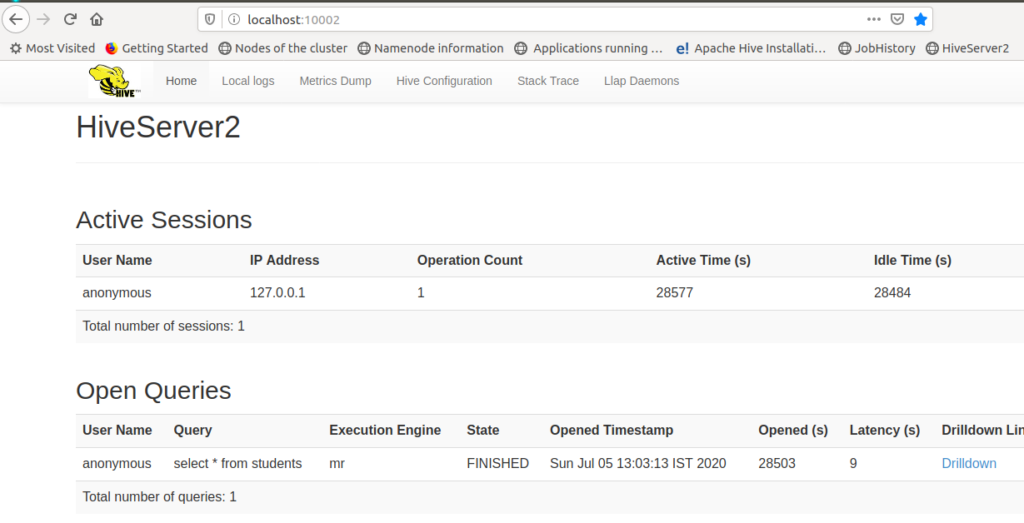View the Stack Trace page

tap(548, 81)
